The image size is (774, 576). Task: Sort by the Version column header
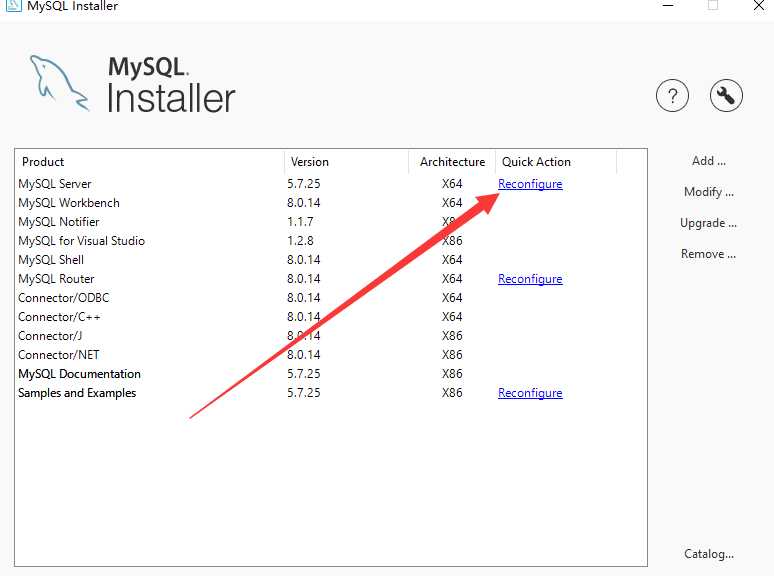[x=347, y=162]
